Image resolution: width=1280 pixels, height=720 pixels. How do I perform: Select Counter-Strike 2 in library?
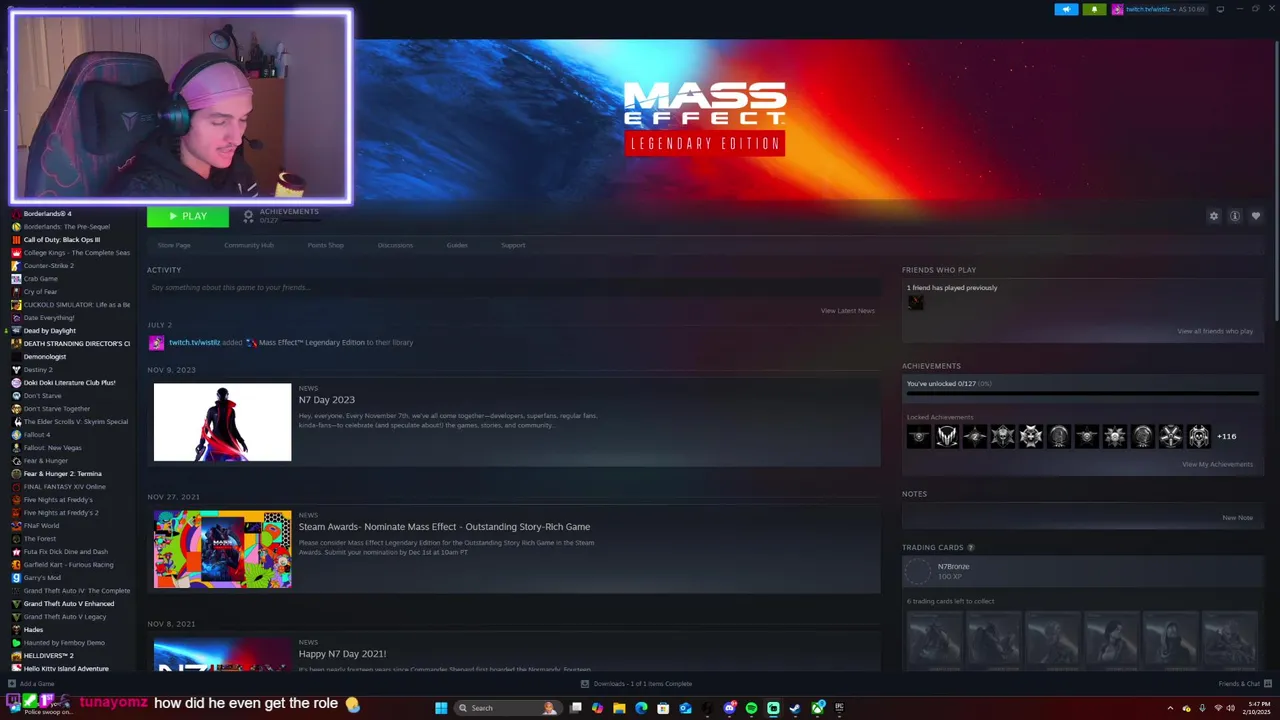48,266
